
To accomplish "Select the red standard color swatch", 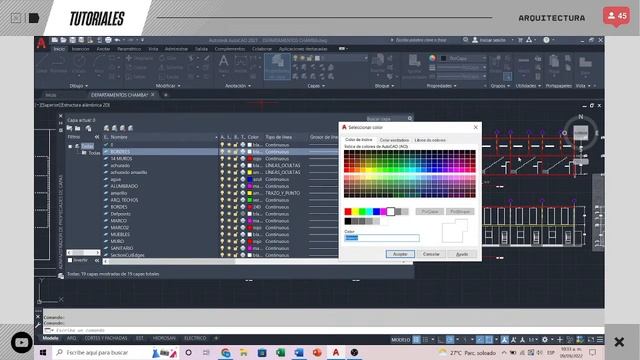I will (x=348, y=211).
